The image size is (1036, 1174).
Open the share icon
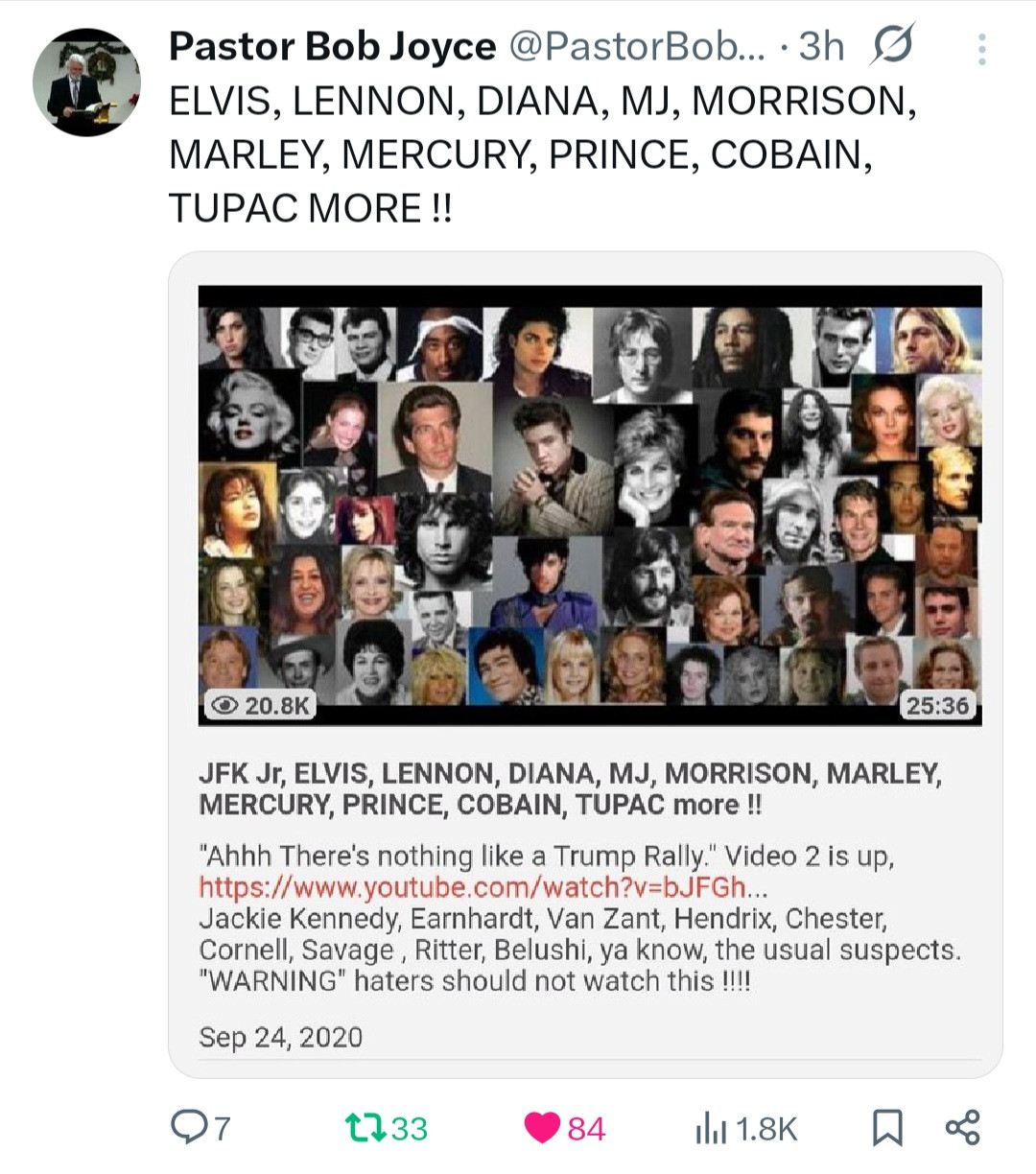[x=962, y=1127]
